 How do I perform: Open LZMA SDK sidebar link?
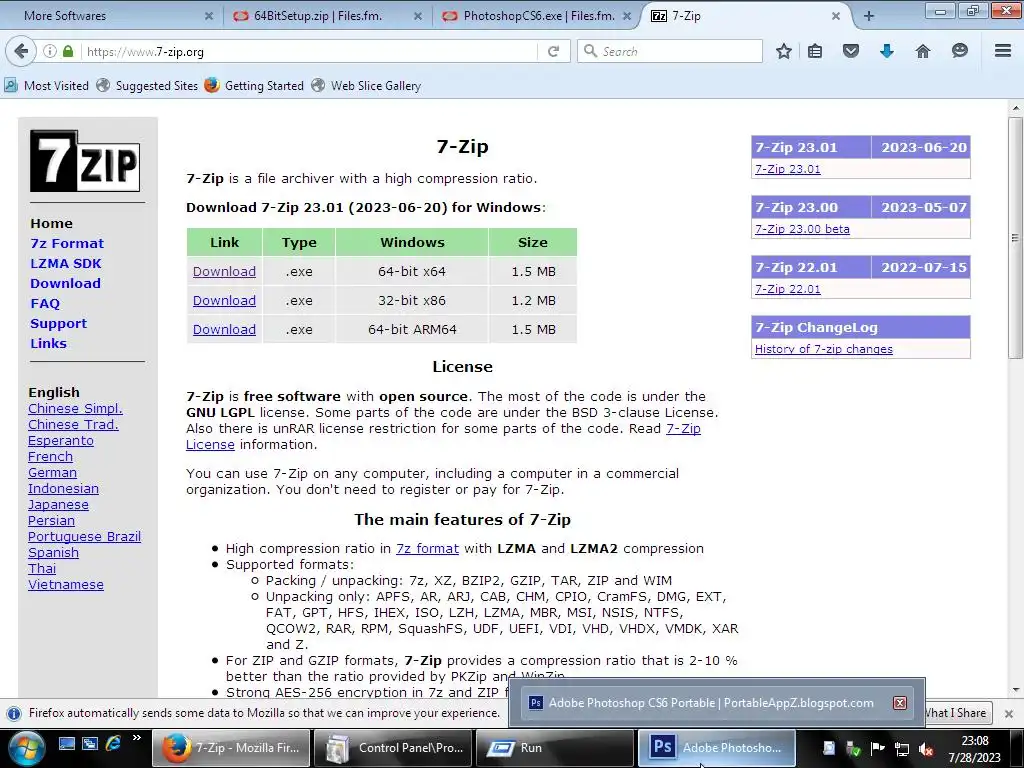pyautogui.click(x=66, y=263)
